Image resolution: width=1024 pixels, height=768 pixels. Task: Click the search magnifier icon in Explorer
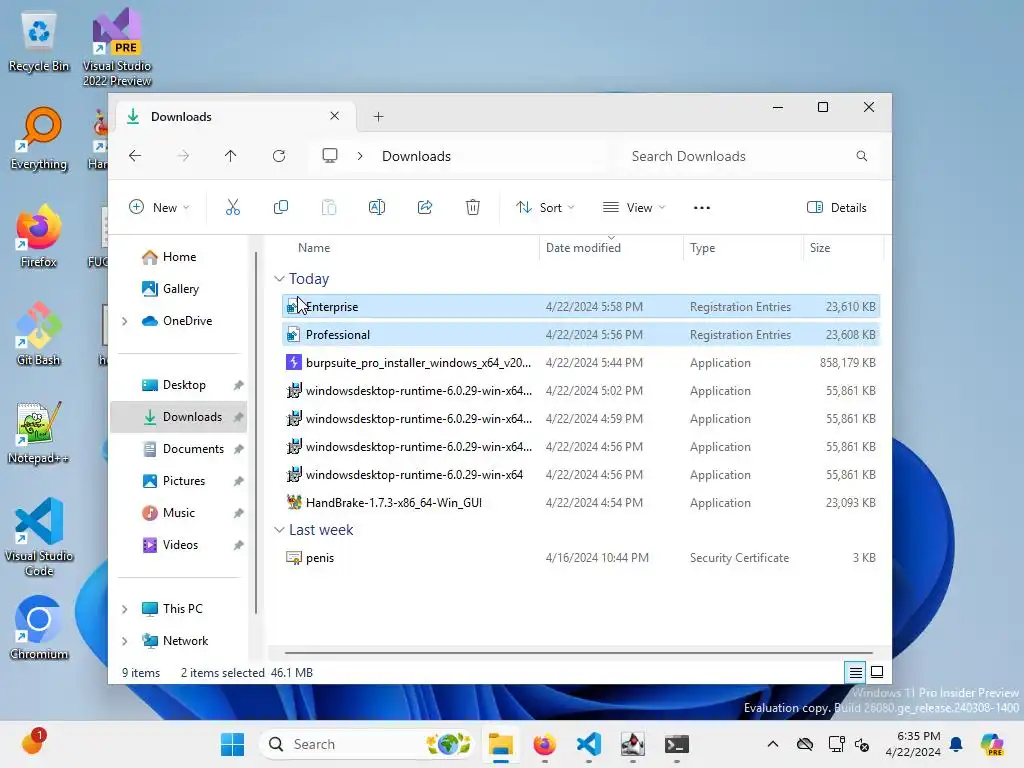(x=862, y=156)
